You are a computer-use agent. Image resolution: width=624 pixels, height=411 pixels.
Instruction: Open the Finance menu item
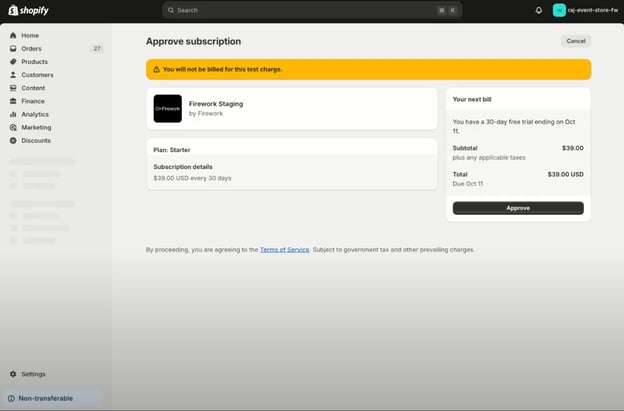point(33,101)
